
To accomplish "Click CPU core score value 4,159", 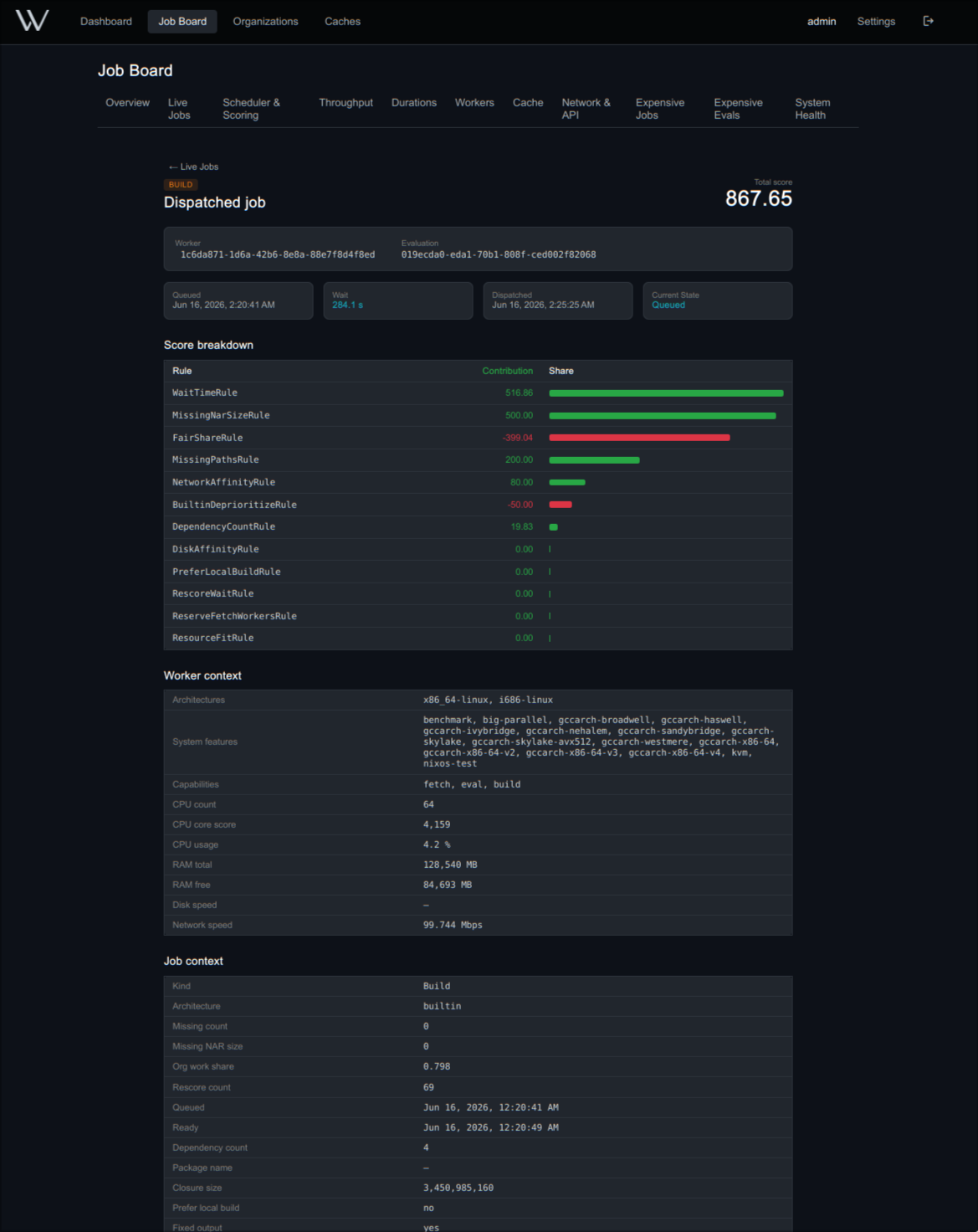I will [x=437, y=824].
